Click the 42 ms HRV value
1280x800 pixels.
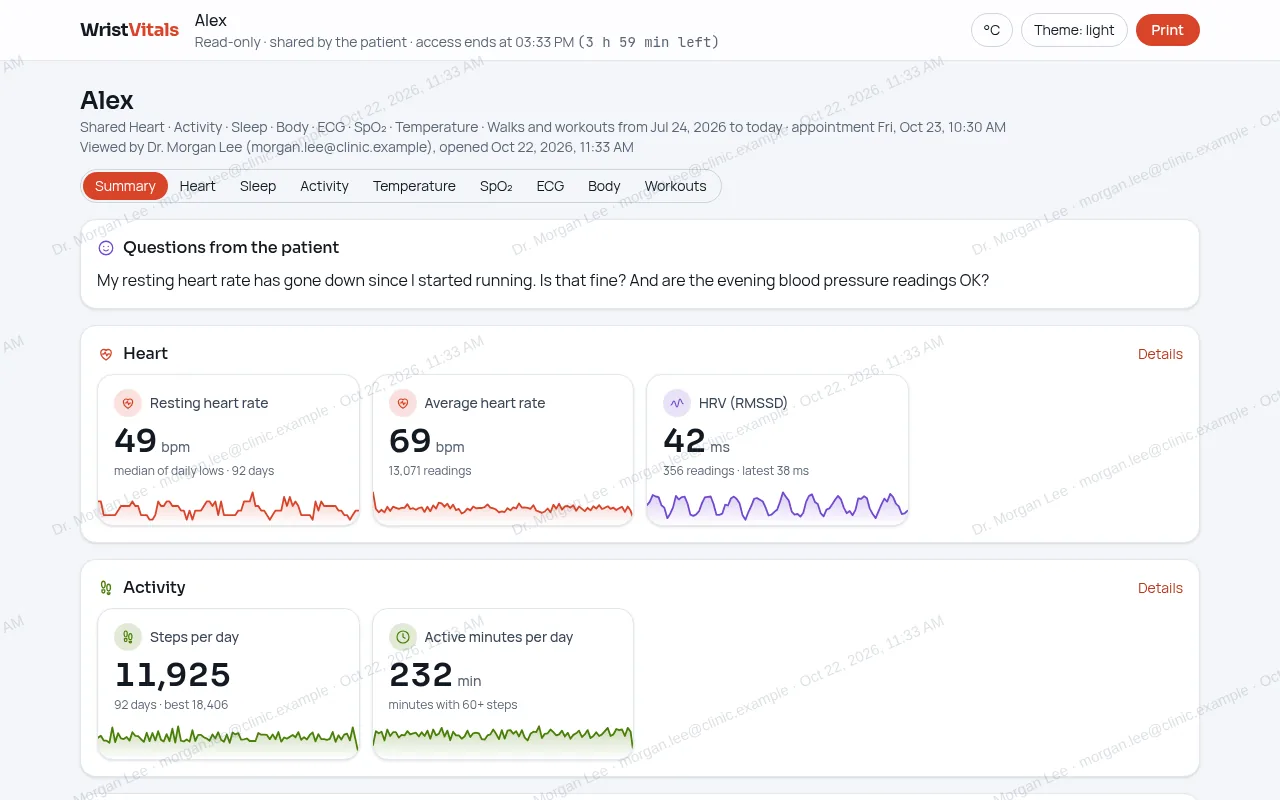click(x=697, y=441)
